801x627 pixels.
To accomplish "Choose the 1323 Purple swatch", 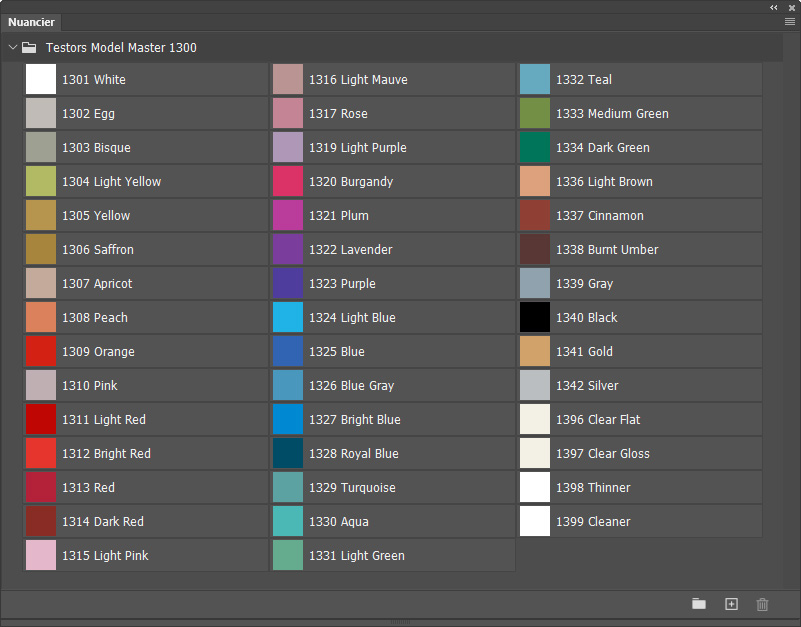I will 288,284.
